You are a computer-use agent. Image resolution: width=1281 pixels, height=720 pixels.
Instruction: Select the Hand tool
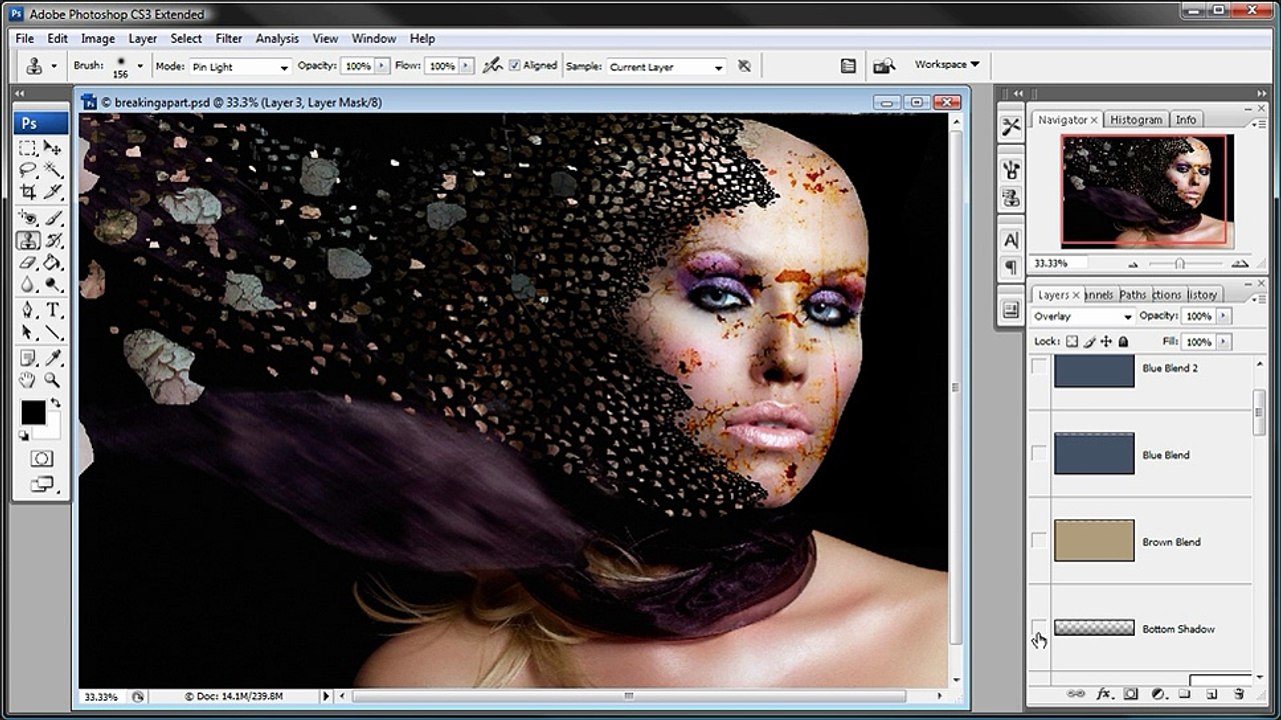pos(28,380)
